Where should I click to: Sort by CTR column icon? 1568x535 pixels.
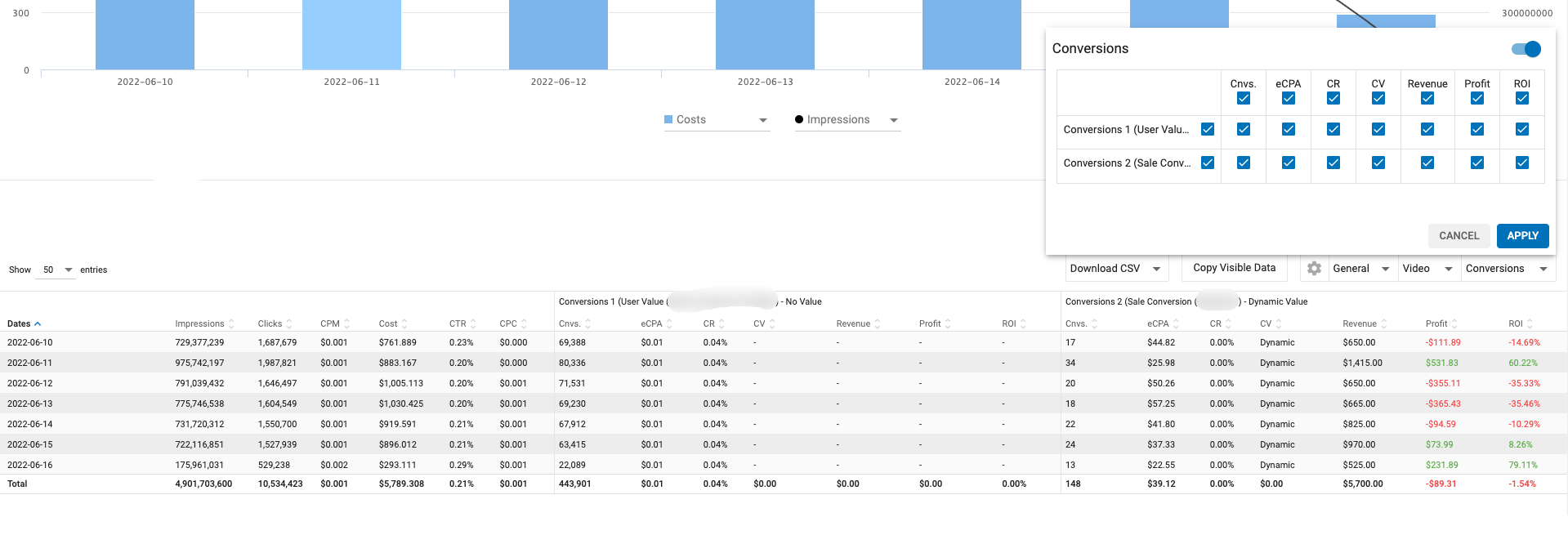[x=473, y=324]
